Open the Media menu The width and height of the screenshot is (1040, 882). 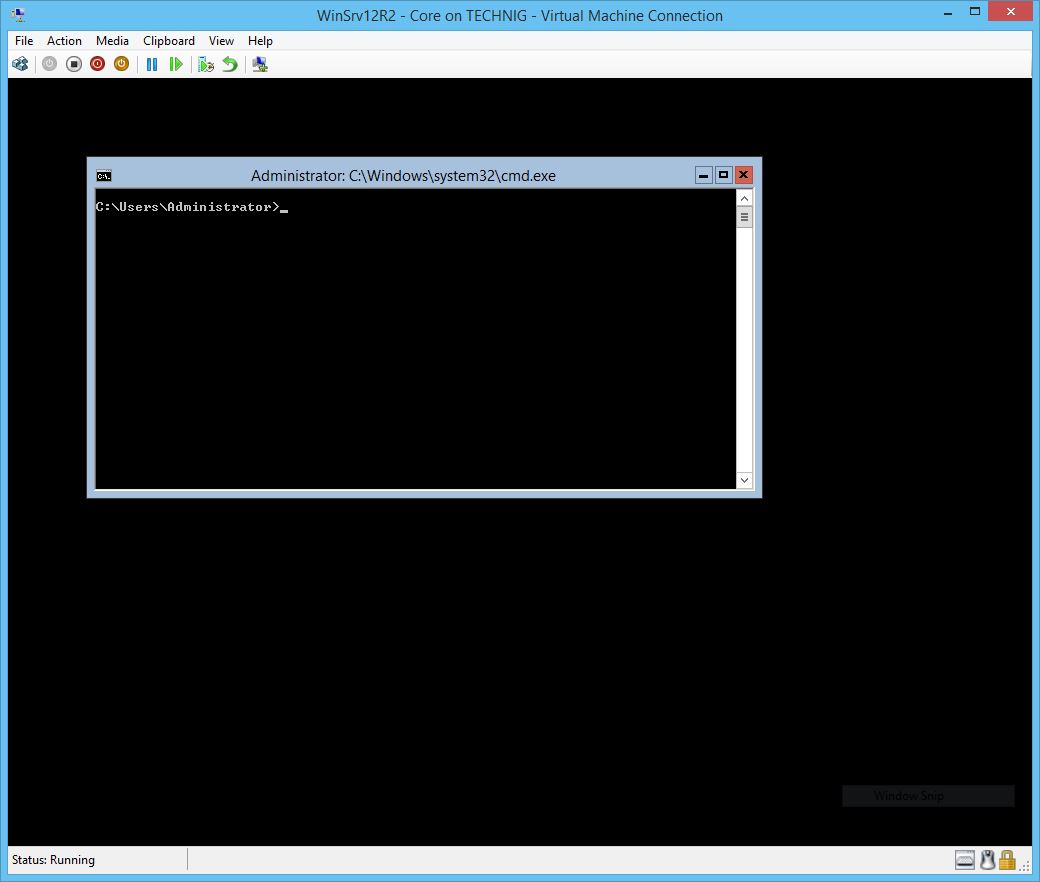point(112,41)
